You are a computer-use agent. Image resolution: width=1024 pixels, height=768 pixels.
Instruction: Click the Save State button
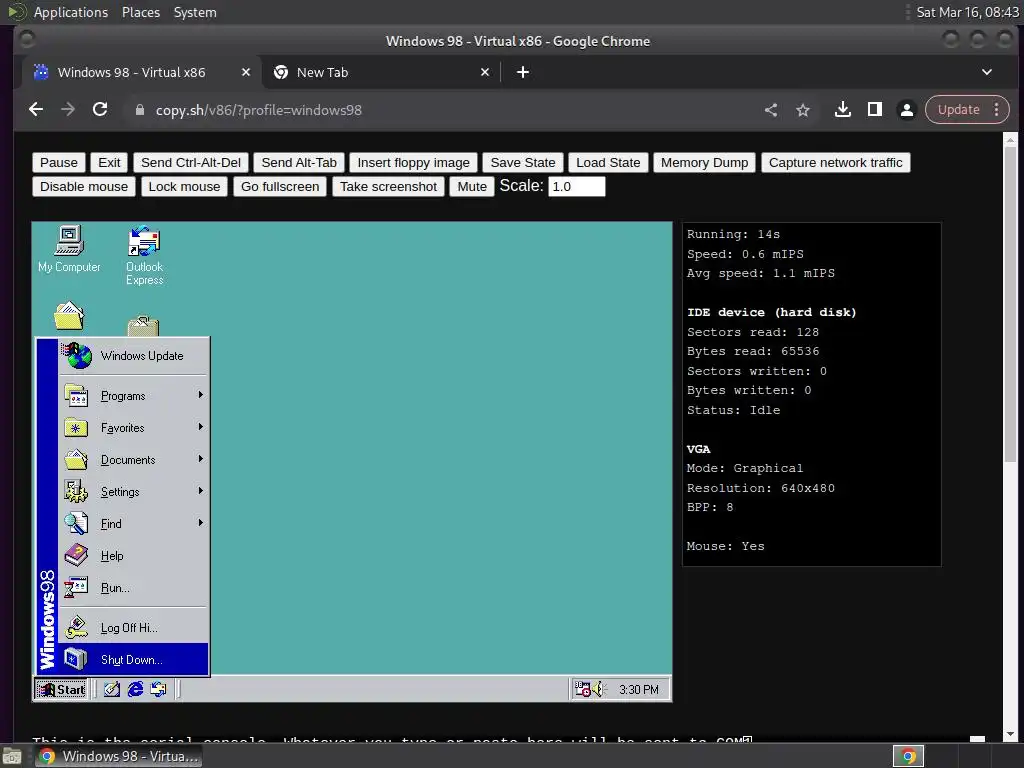(522, 163)
